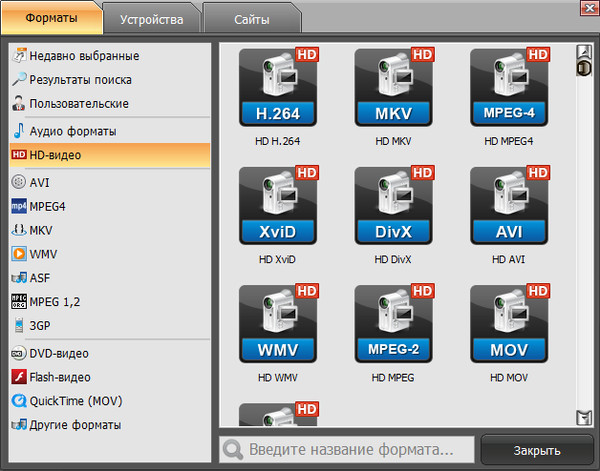The height and width of the screenshot is (471, 600).
Task: Show Результаты поиска in sidebar
Action: point(80,80)
